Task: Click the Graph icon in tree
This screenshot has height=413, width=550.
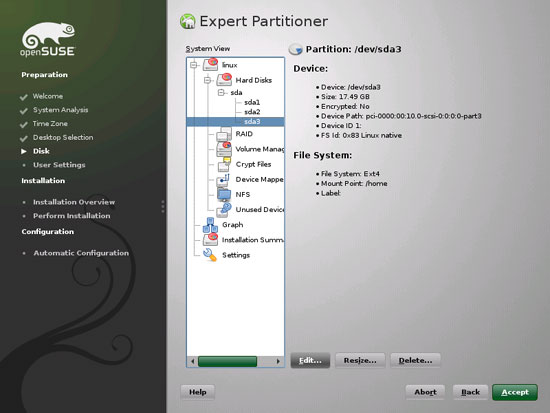Action: pos(210,225)
